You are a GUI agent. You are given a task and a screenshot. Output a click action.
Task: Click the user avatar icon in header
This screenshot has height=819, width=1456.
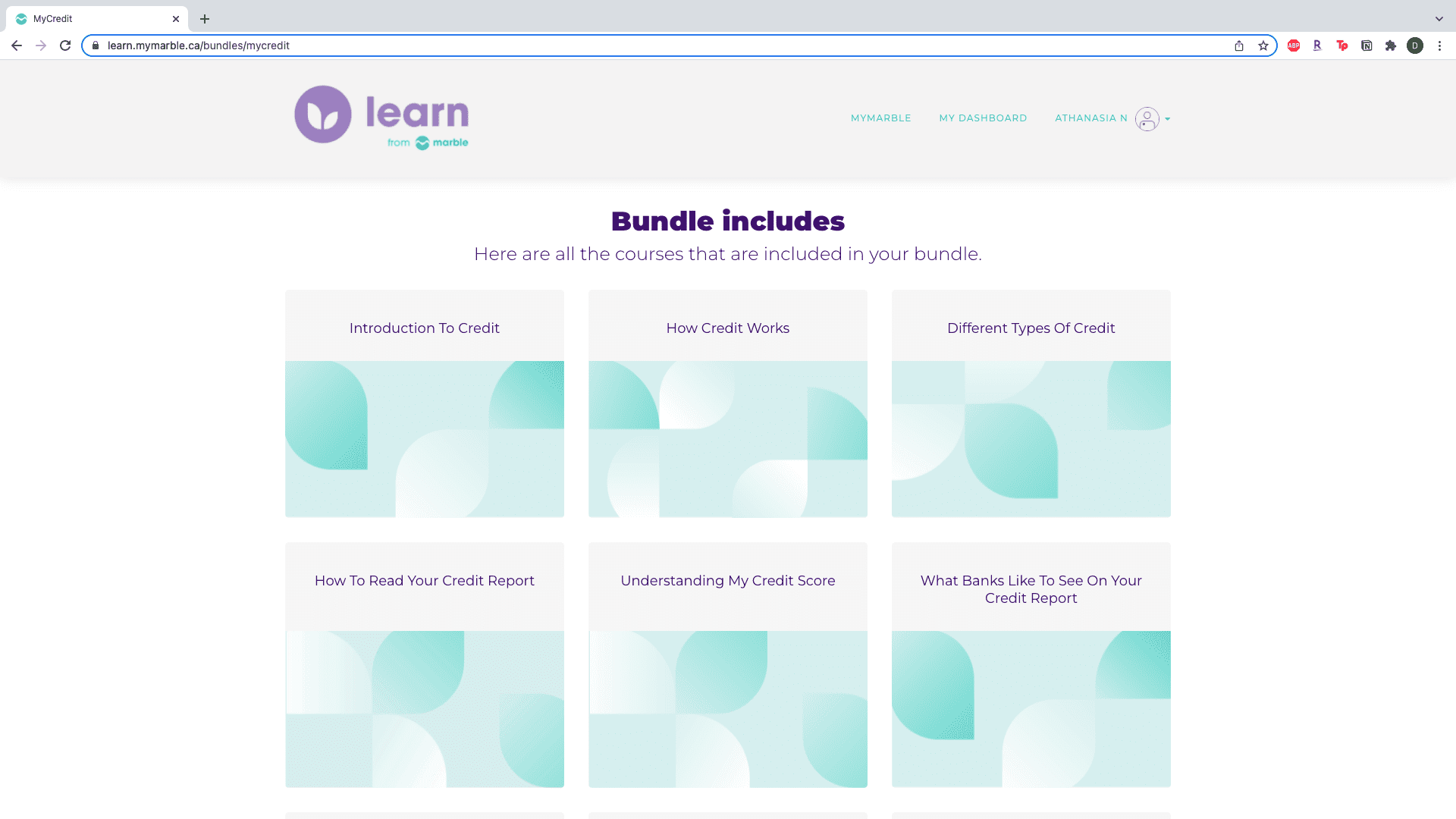point(1147,119)
